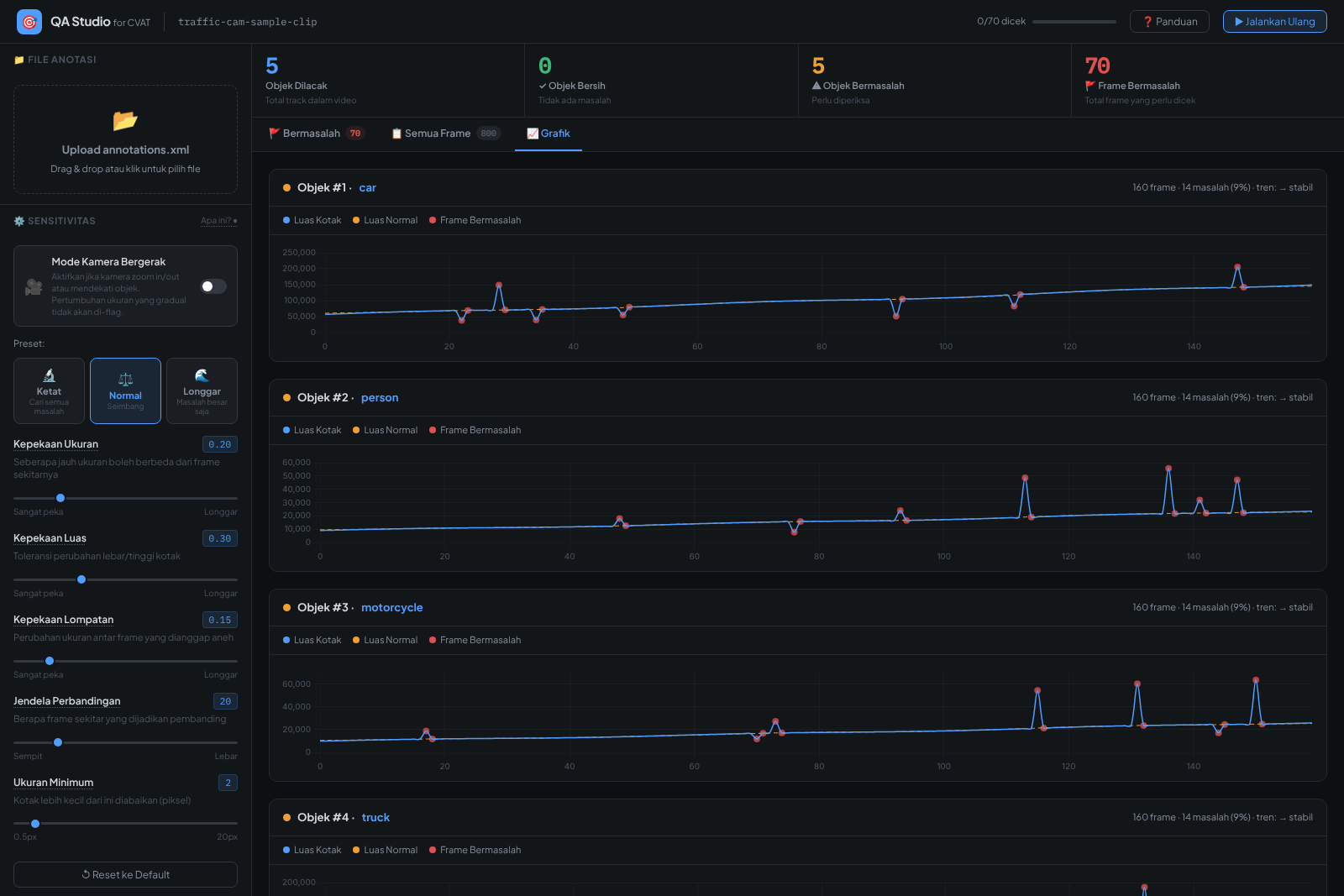Click the folder icon beside FILE ANOTASI
The image size is (1344, 896).
19,60
